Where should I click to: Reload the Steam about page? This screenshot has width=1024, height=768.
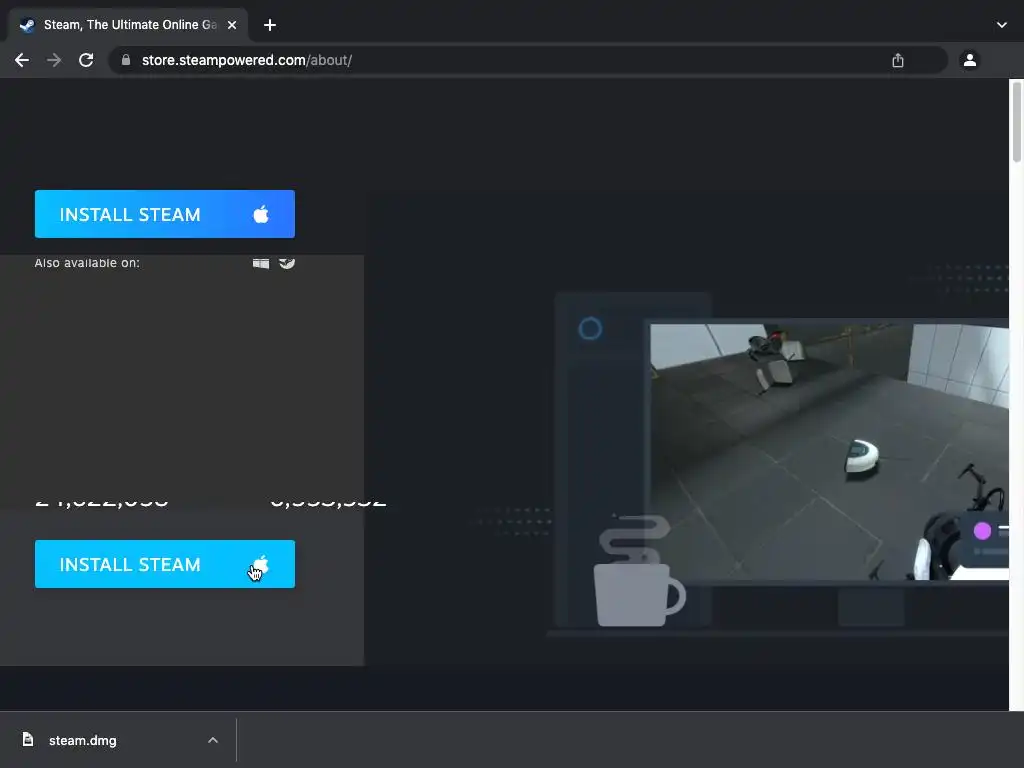pyautogui.click(x=86, y=60)
